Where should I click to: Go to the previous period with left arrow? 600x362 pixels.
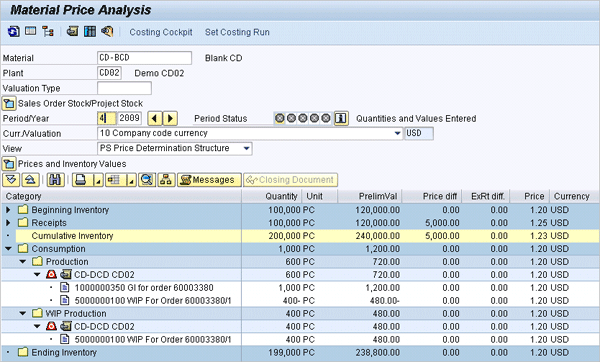155,118
